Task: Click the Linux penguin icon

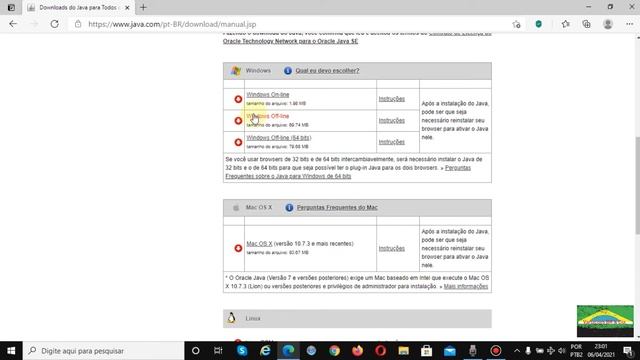Action: pos(231,318)
